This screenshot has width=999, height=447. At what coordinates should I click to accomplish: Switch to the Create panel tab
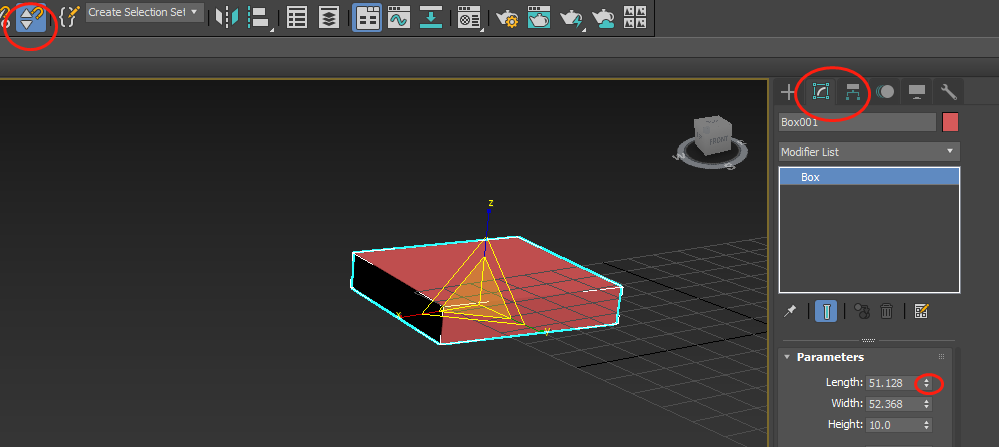[788, 92]
